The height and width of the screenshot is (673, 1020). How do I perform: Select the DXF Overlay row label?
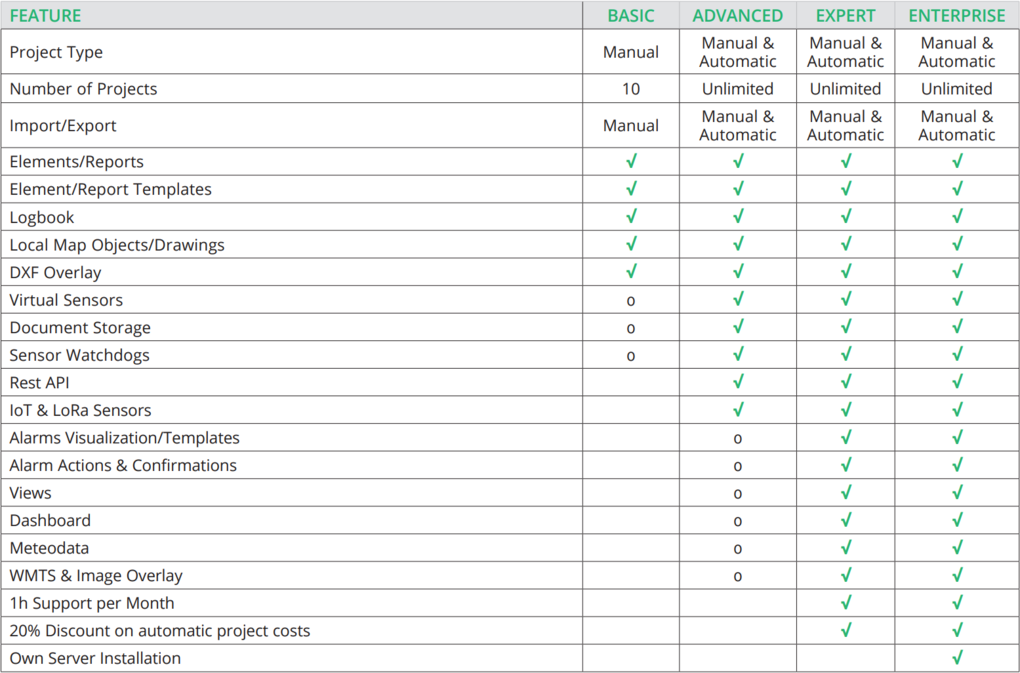click(x=55, y=272)
